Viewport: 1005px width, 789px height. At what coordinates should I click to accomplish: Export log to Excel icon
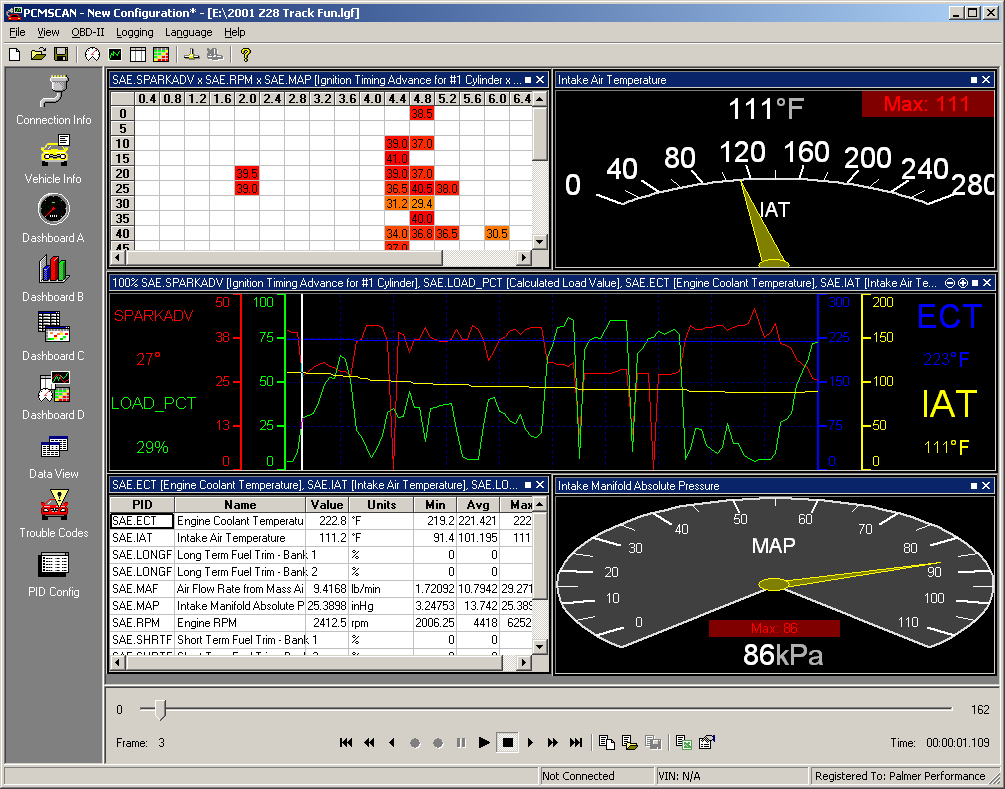[x=684, y=742]
